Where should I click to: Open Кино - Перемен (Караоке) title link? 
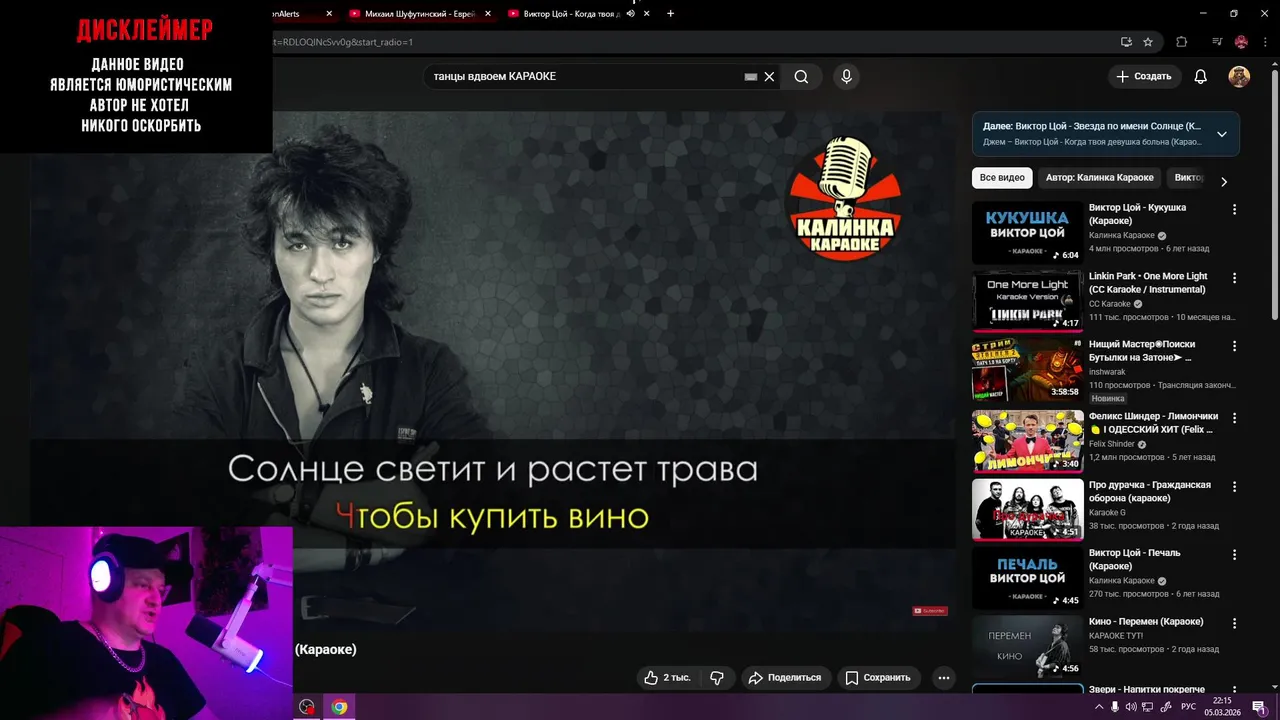pyautogui.click(x=1146, y=622)
